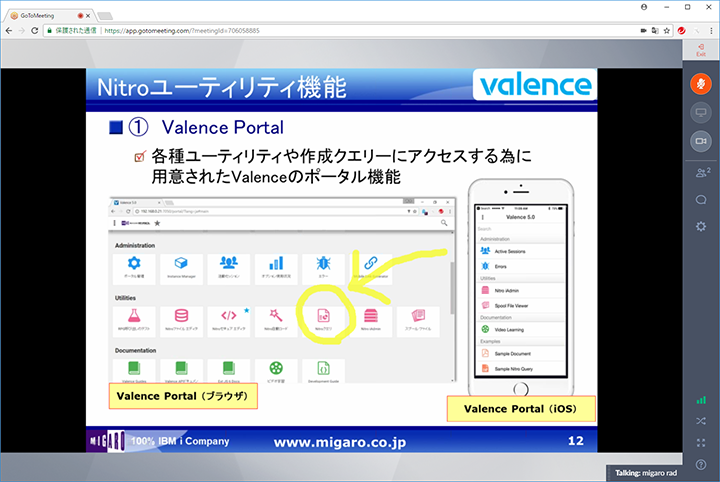Screen dimensions: 720x482
Task: Click Chrome's forward arrow
Action: pyautogui.click(x=22, y=30)
